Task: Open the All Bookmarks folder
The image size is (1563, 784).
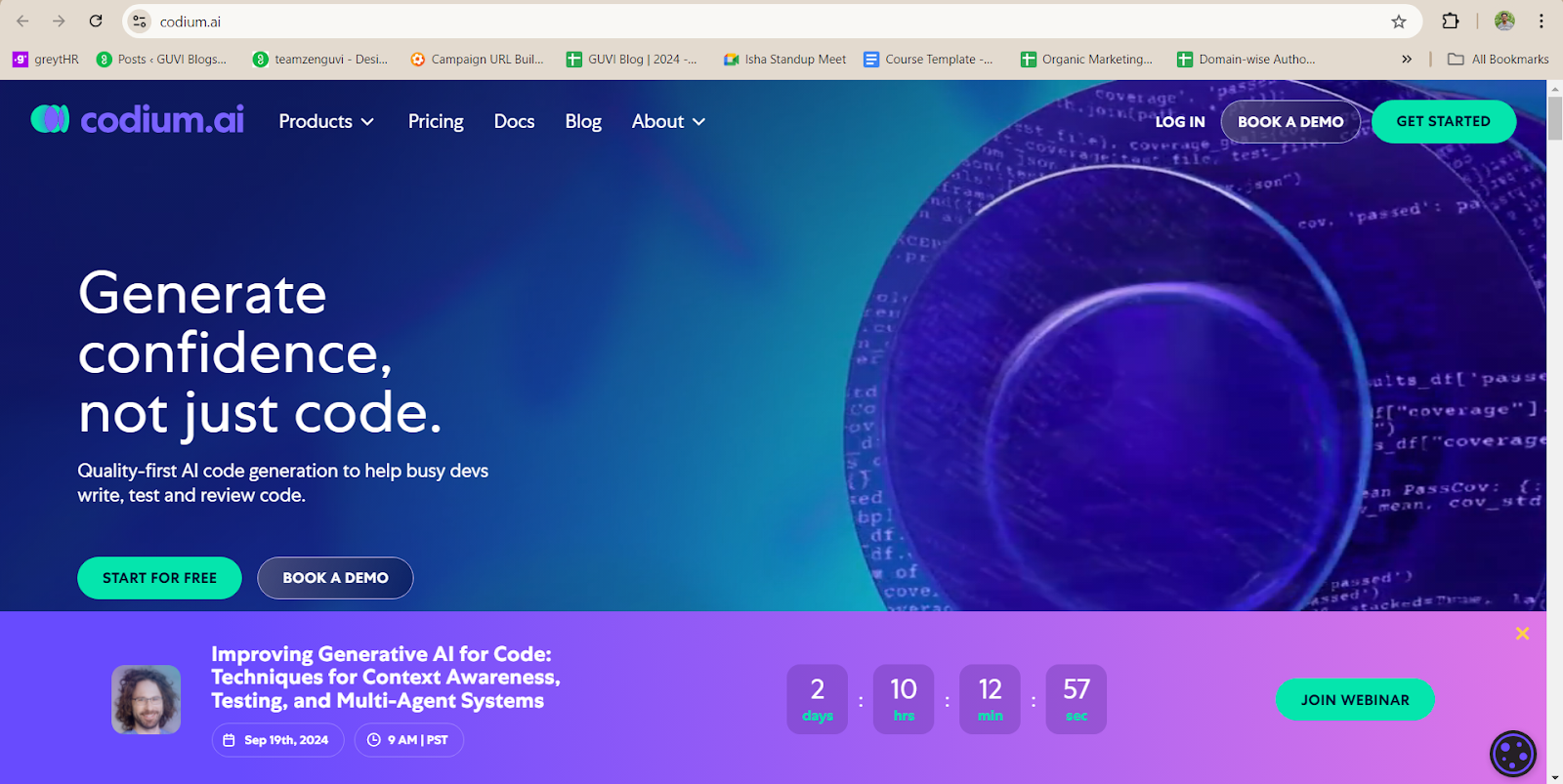Action: [1499, 60]
